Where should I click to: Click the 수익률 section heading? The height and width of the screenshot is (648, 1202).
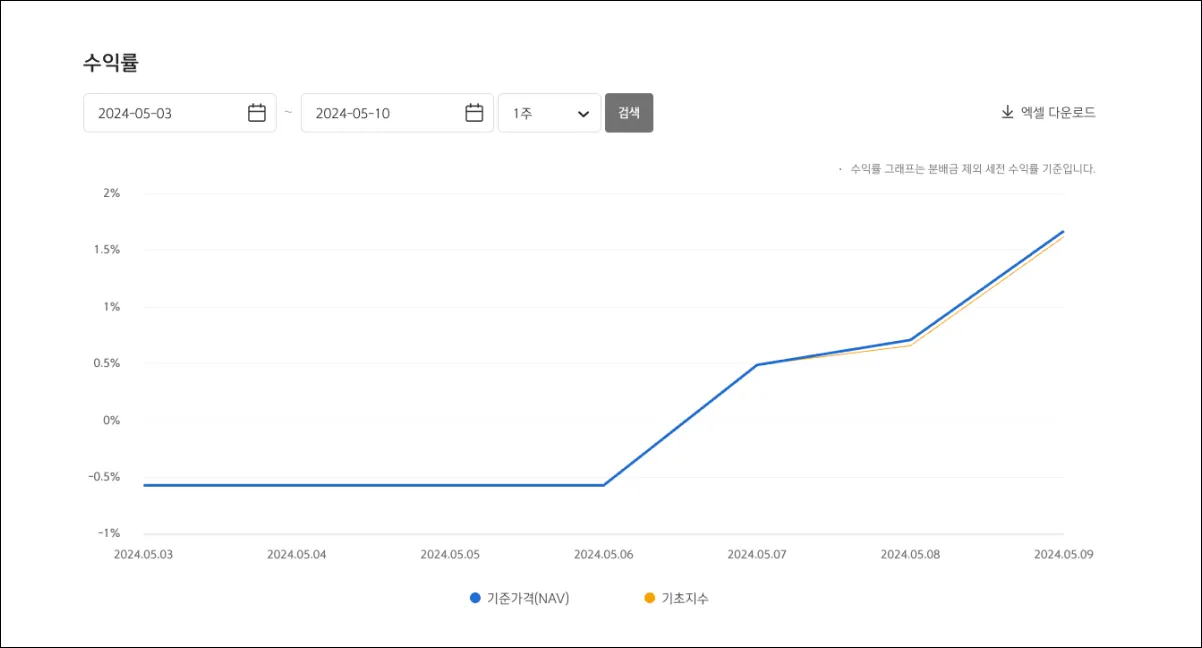click(110, 63)
